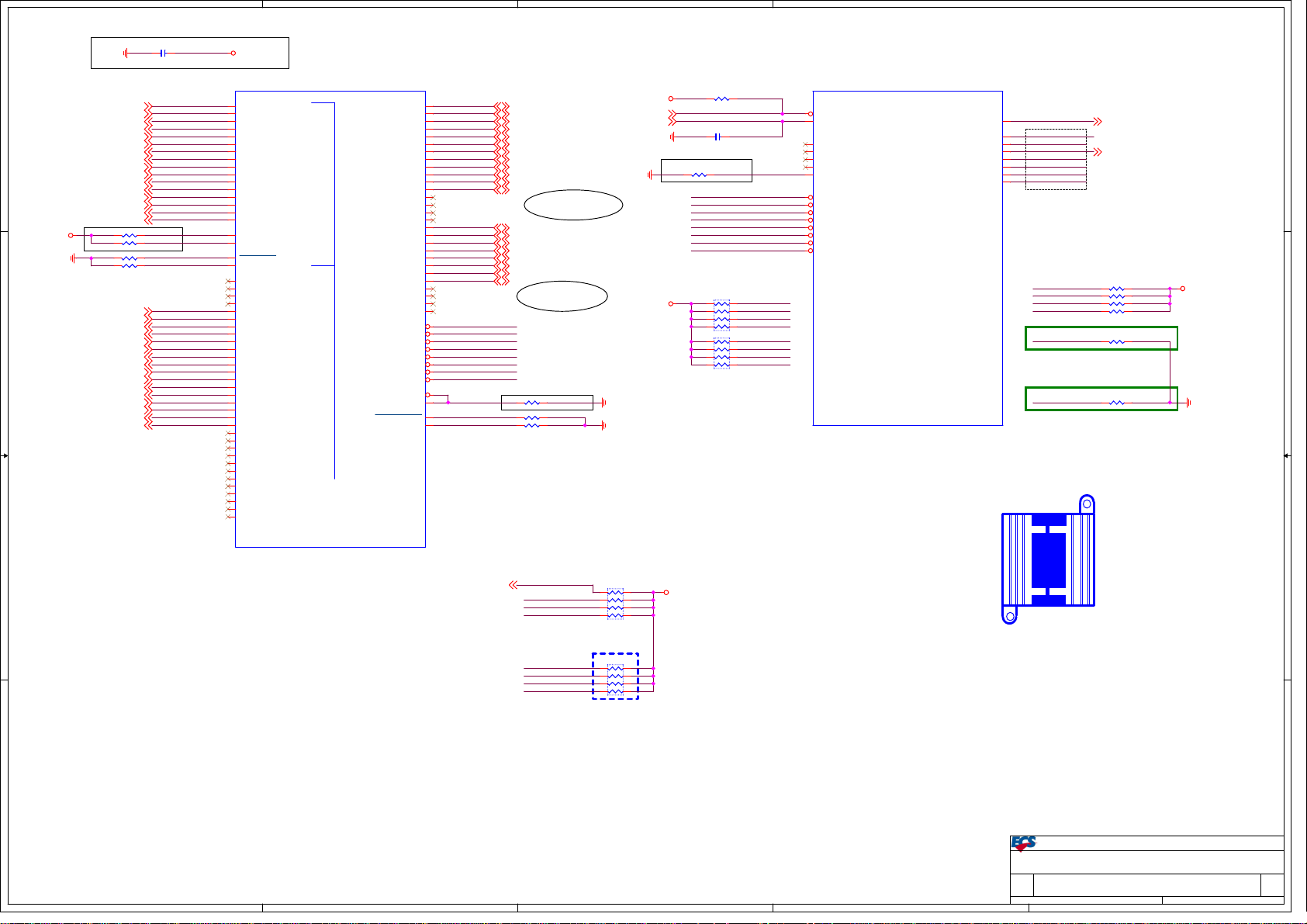Screen dimensions: 1307x924
Task: Select the capacitor left of the right chip
Action: [x=717, y=137]
